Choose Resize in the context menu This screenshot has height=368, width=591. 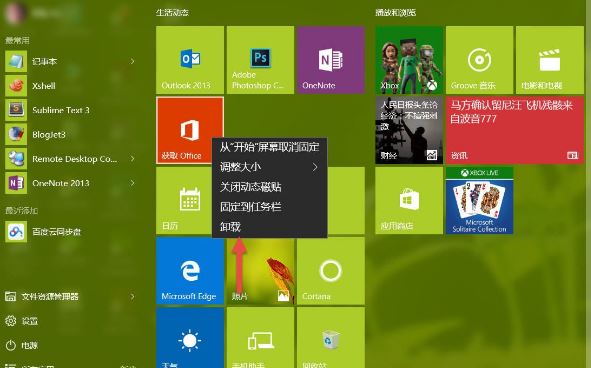(x=269, y=167)
